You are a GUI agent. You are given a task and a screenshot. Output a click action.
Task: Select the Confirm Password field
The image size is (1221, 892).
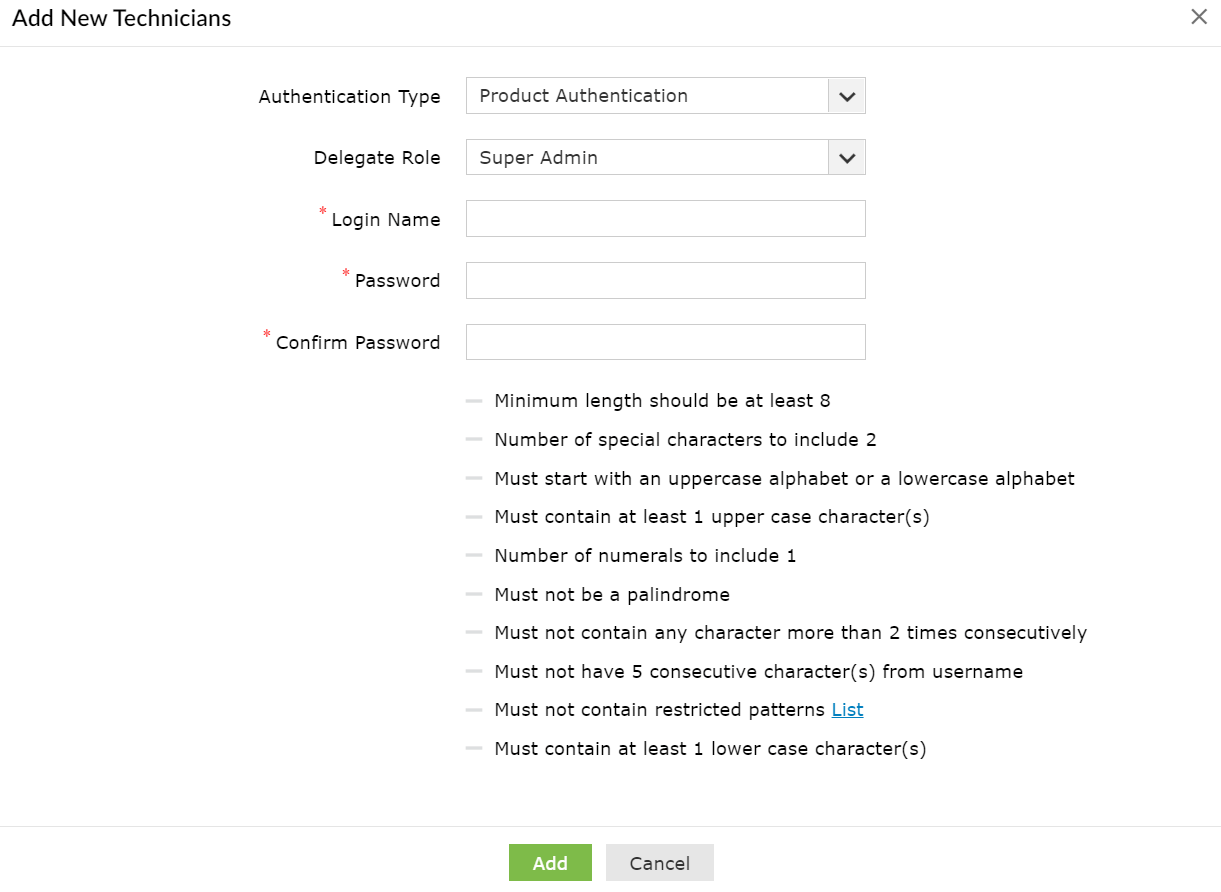click(x=665, y=342)
